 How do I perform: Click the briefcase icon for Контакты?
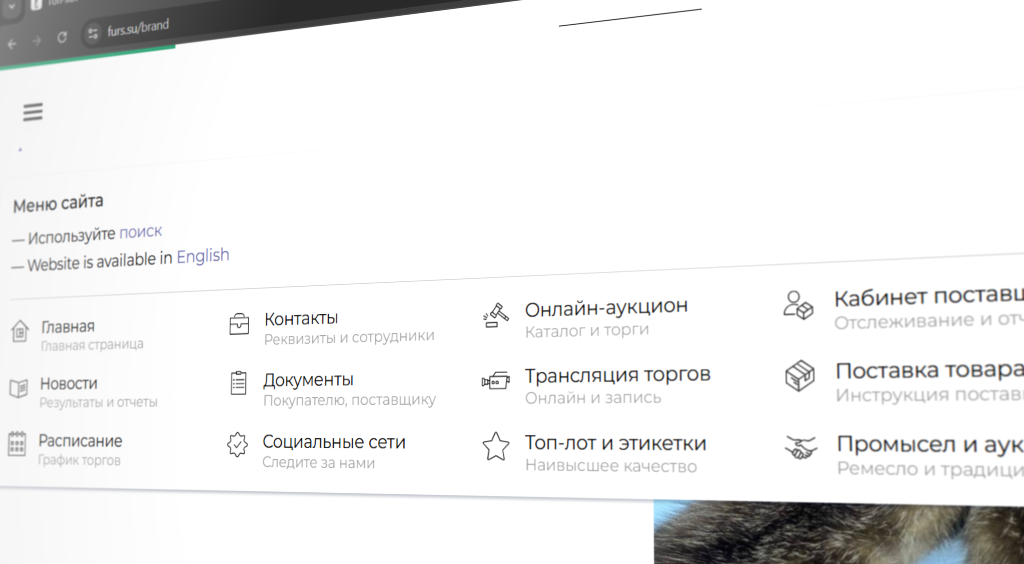pyautogui.click(x=239, y=324)
